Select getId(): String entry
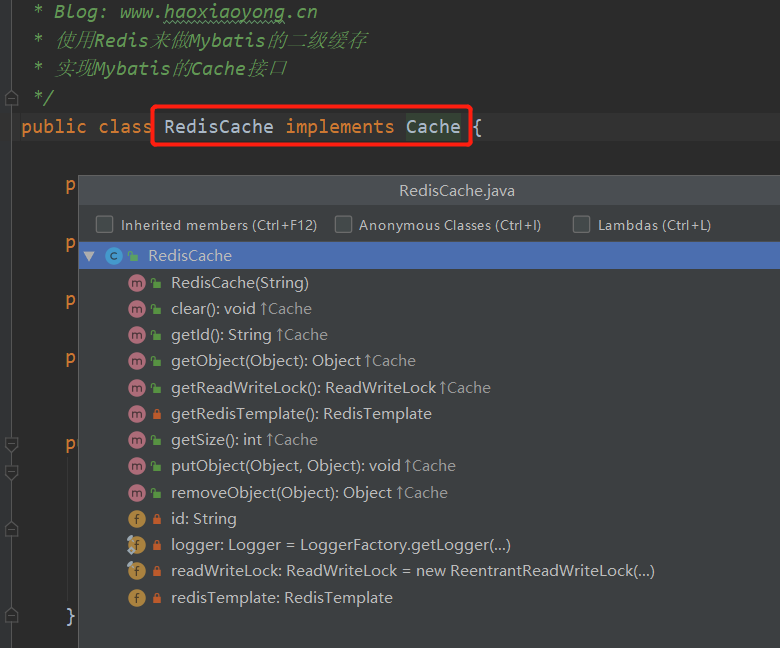Viewport: 780px width, 648px height. point(249,335)
